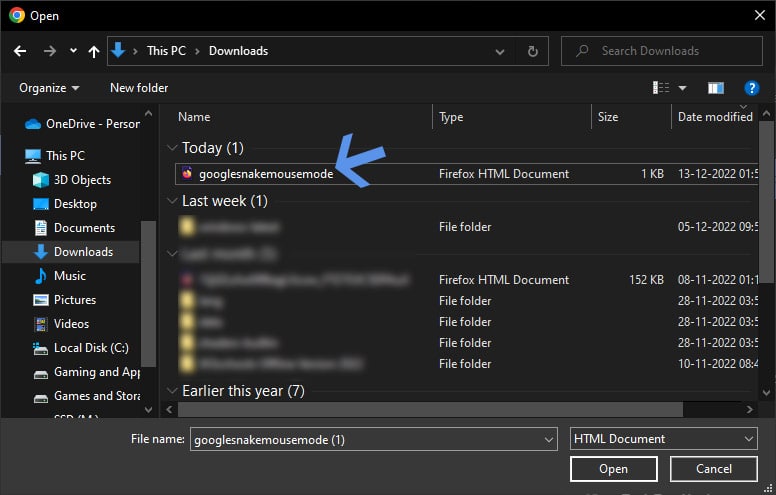Click the Videos film icon
This screenshot has height=495, width=776.
click(41, 324)
